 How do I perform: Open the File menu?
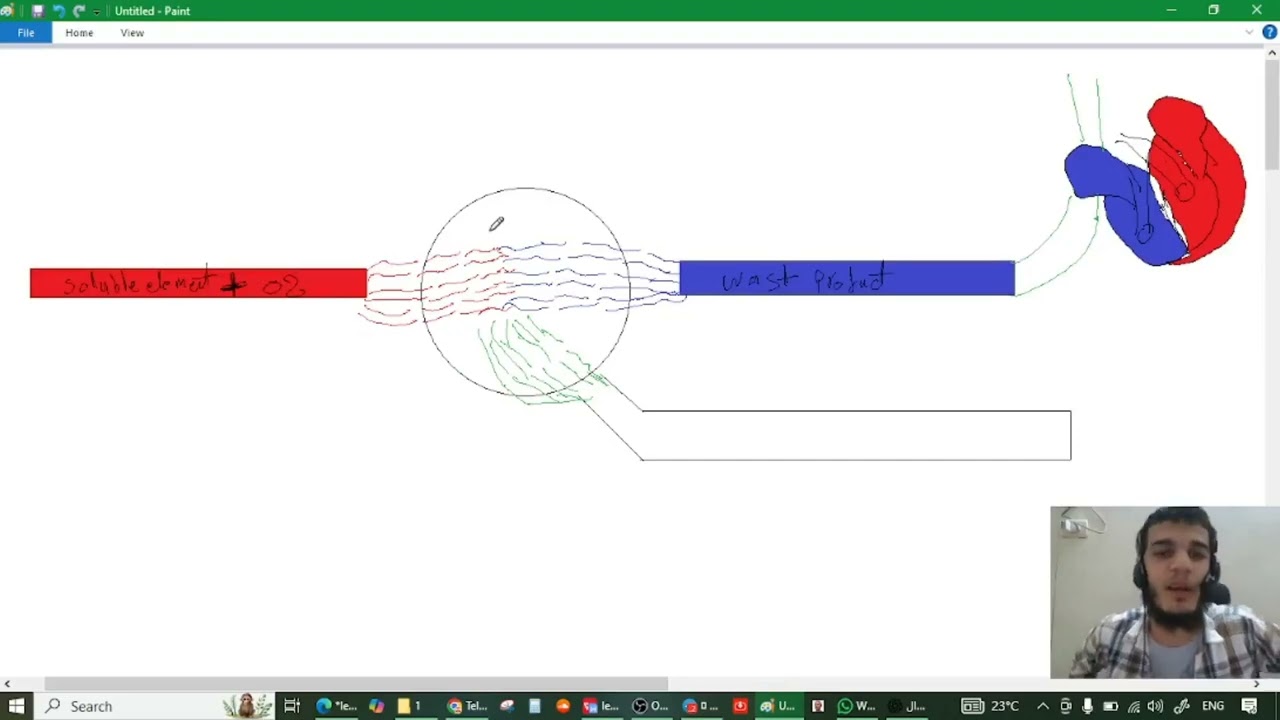coord(26,33)
